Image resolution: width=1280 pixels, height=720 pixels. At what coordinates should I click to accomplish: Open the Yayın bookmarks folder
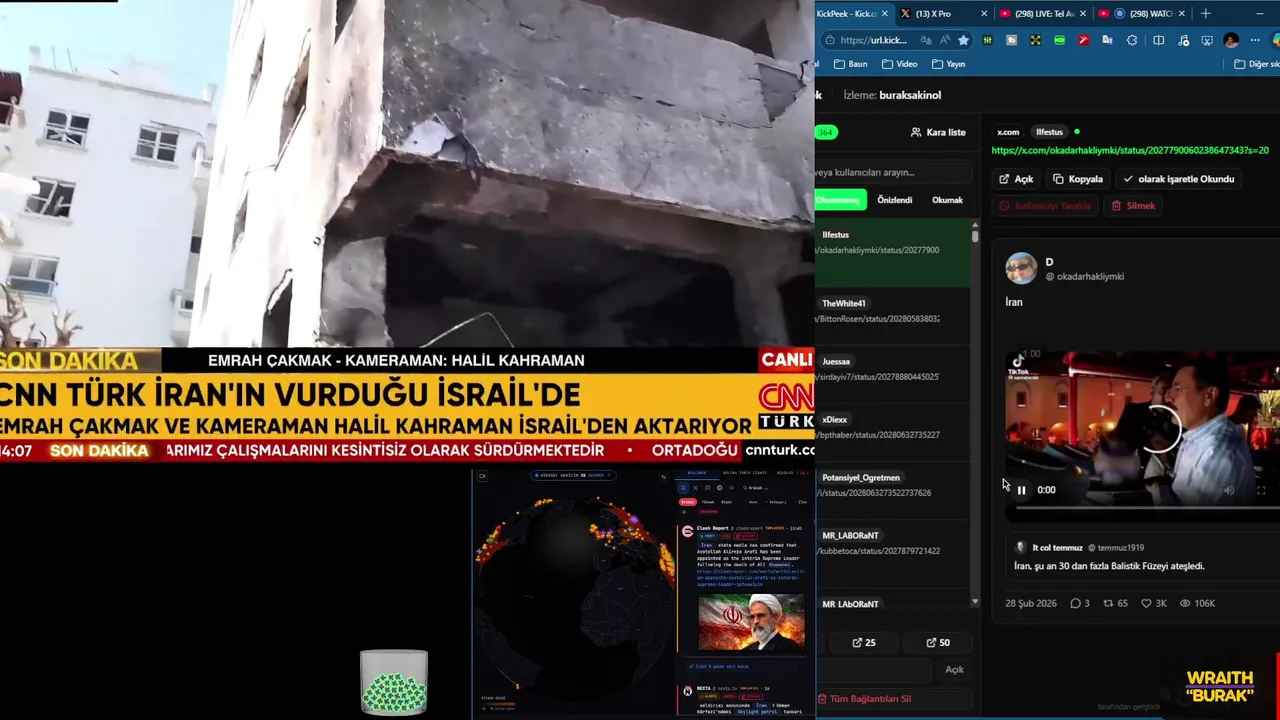coord(948,64)
